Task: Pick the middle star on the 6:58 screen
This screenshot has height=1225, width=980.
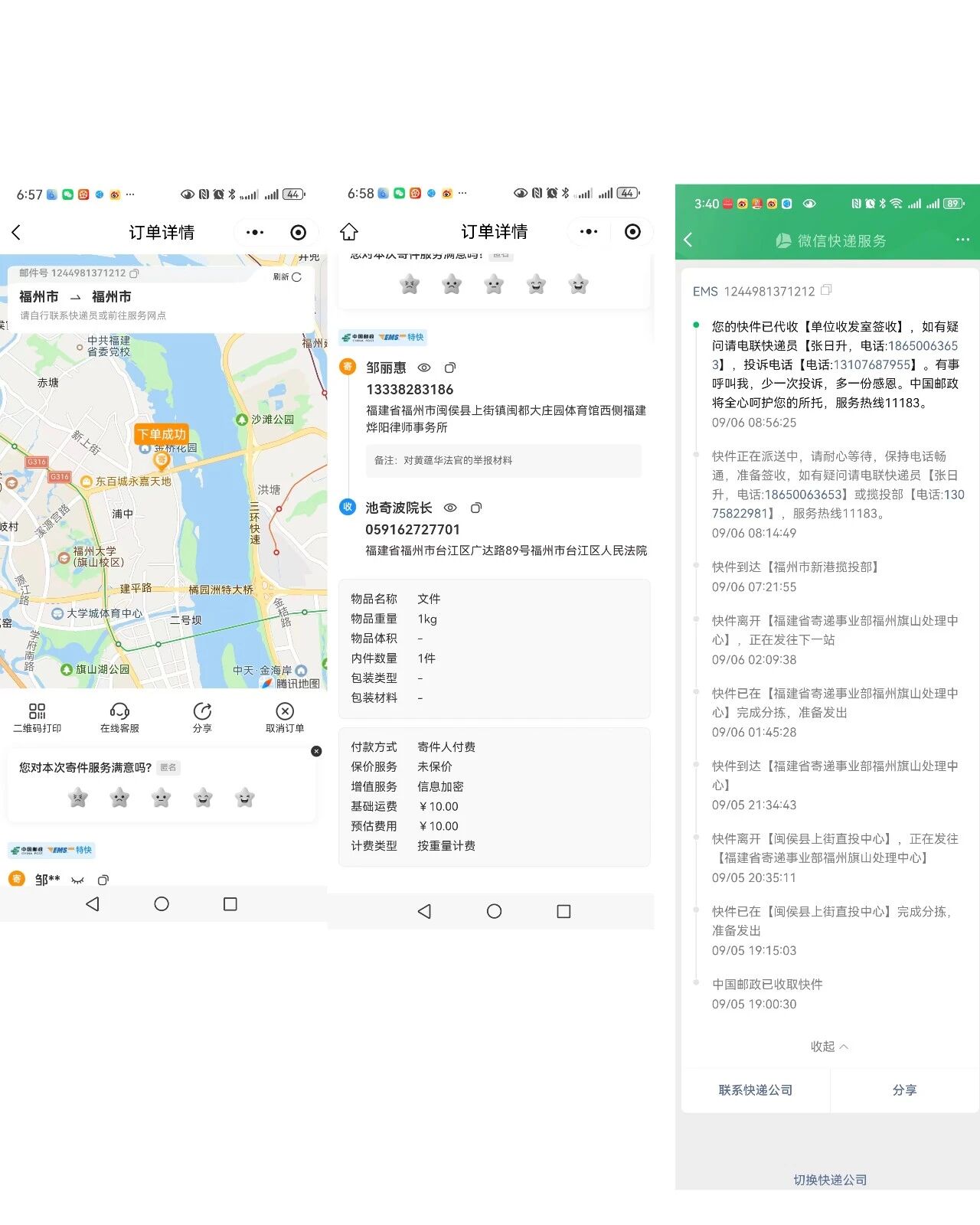Action: tap(495, 285)
